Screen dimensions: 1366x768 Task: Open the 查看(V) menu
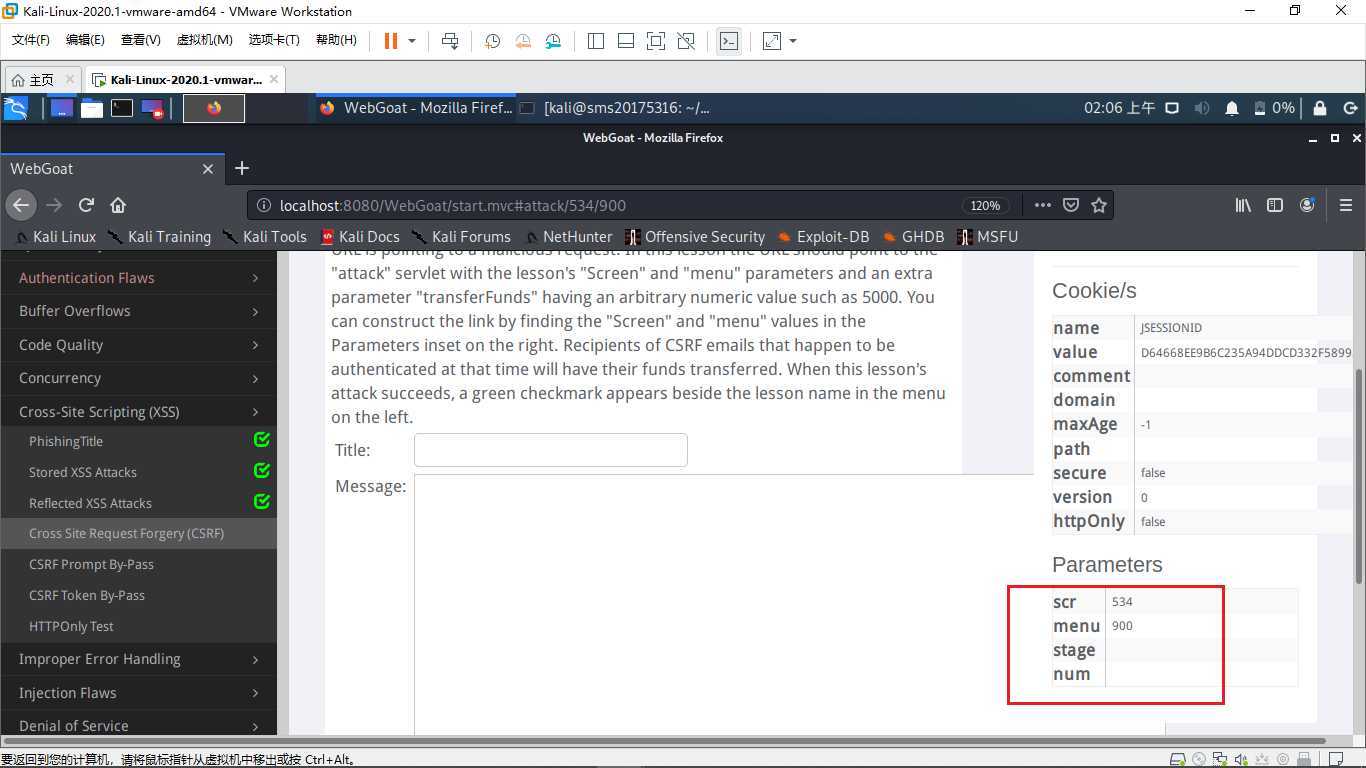140,40
